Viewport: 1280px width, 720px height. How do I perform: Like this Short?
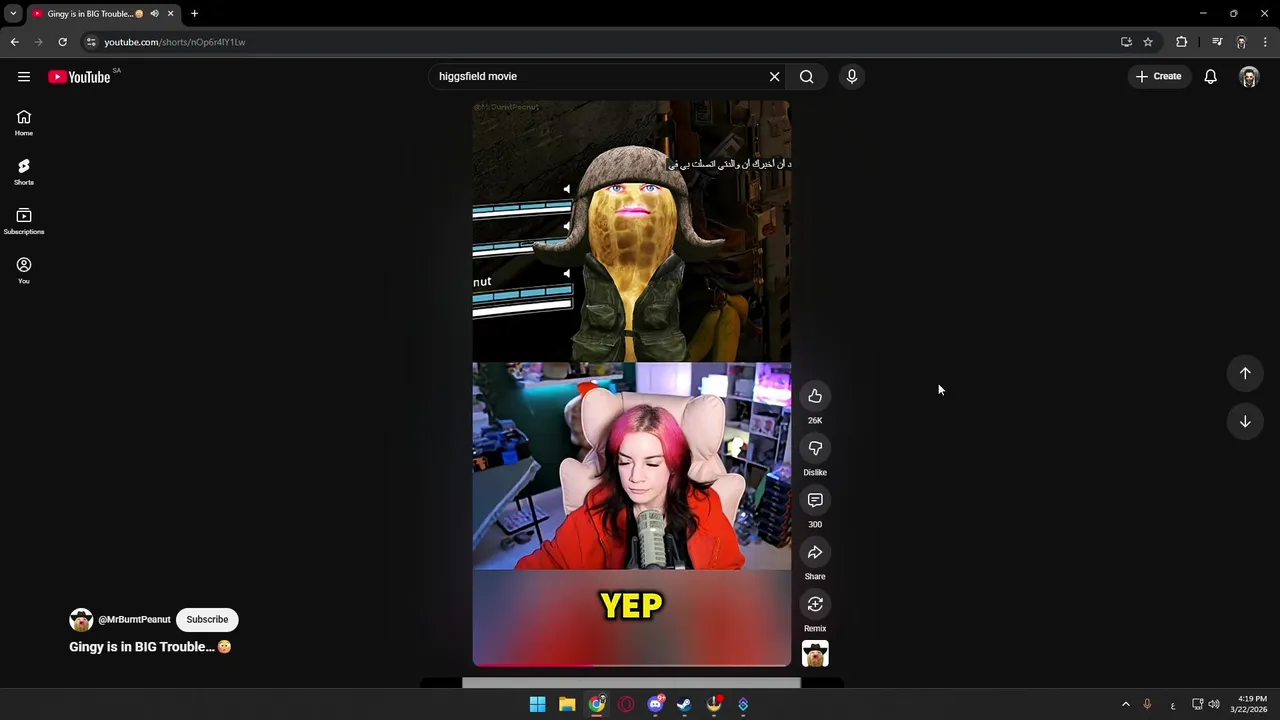pos(815,396)
